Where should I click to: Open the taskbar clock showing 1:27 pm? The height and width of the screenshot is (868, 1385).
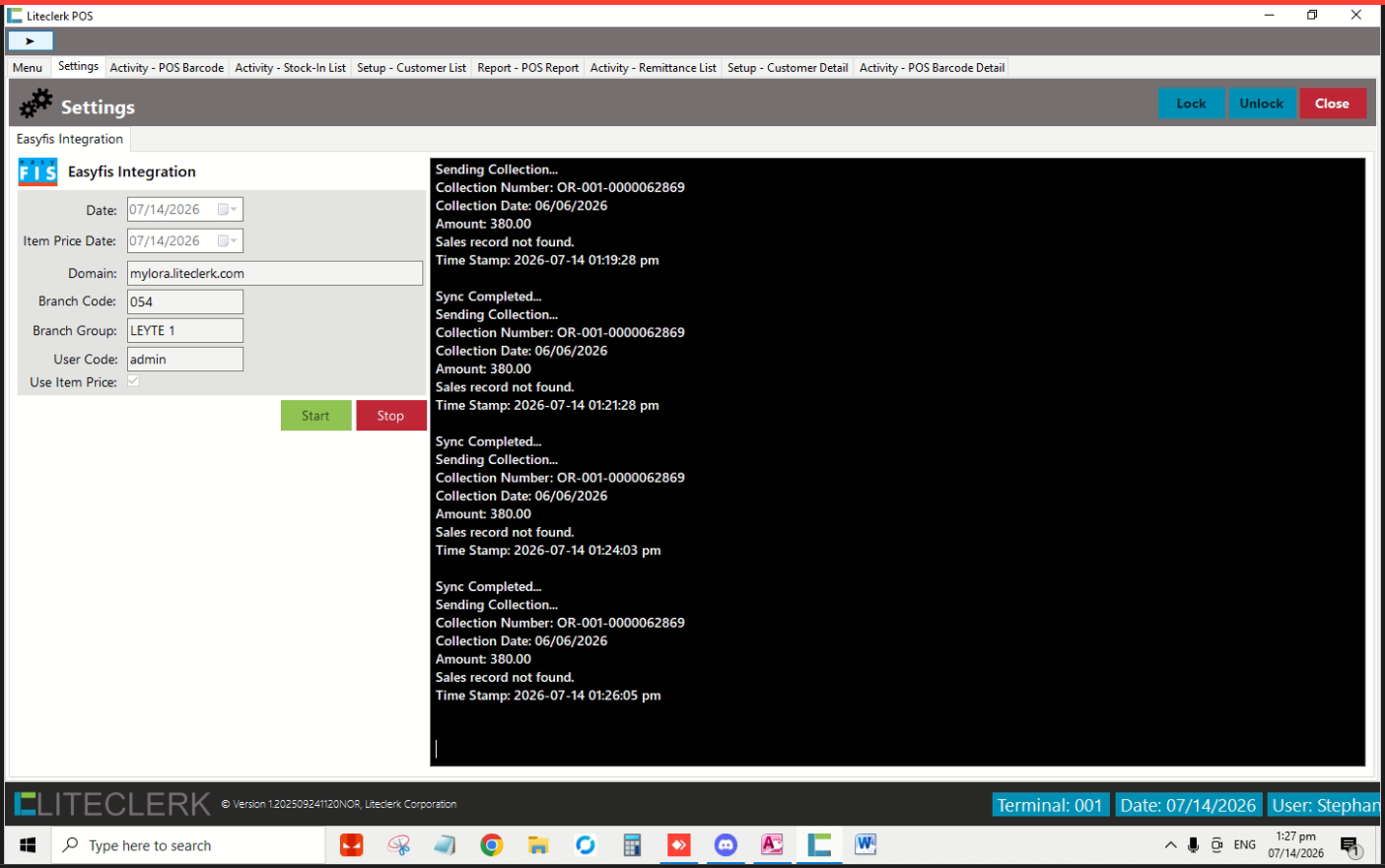coord(1296,845)
